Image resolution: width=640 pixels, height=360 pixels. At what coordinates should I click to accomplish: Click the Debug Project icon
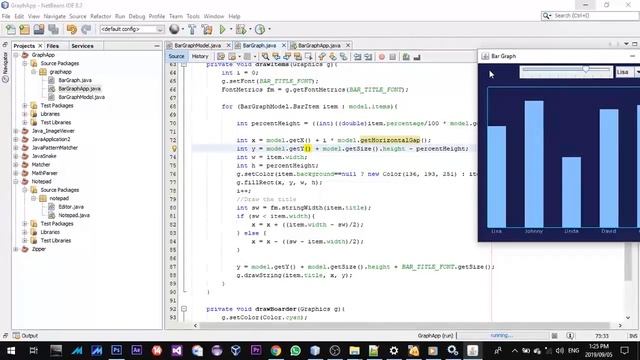(241, 29)
